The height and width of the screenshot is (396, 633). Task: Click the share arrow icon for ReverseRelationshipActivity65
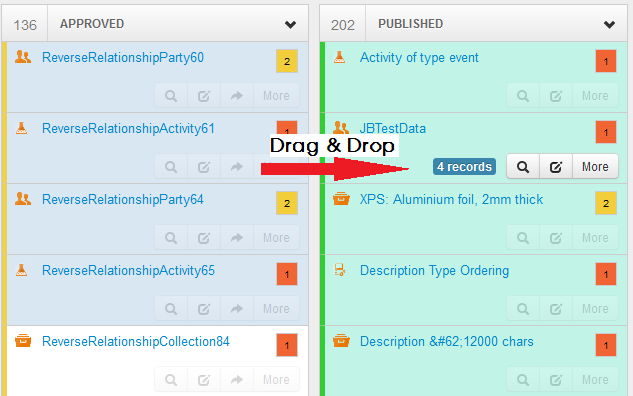(237, 309)
